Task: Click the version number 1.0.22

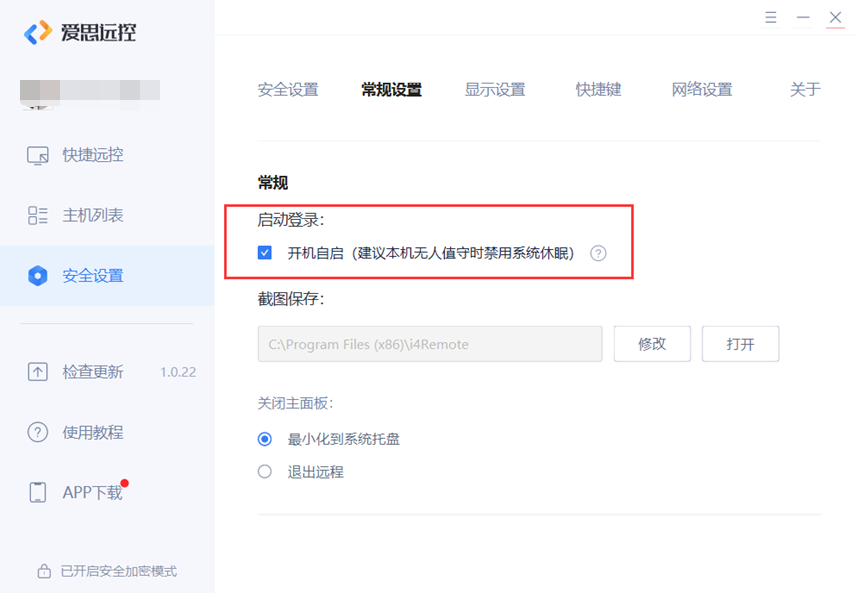Action: (178, 372)
